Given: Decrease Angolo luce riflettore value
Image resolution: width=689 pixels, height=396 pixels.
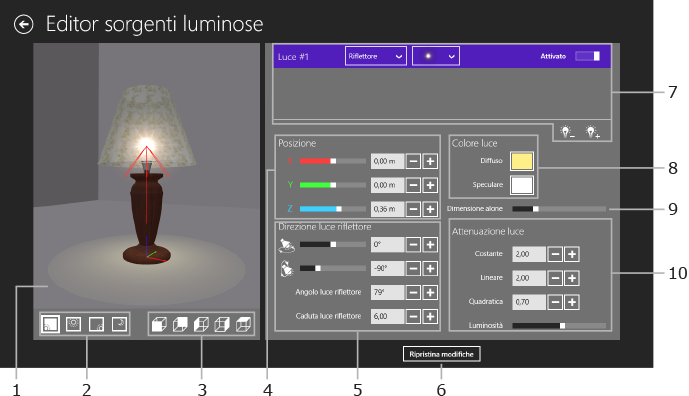Looking at the screenshot, I should [x=413, y=292].
